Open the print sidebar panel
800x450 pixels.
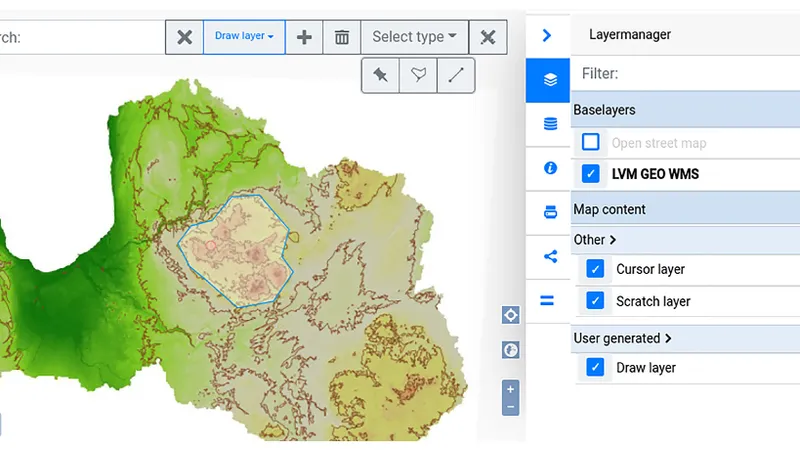point(548,212)
